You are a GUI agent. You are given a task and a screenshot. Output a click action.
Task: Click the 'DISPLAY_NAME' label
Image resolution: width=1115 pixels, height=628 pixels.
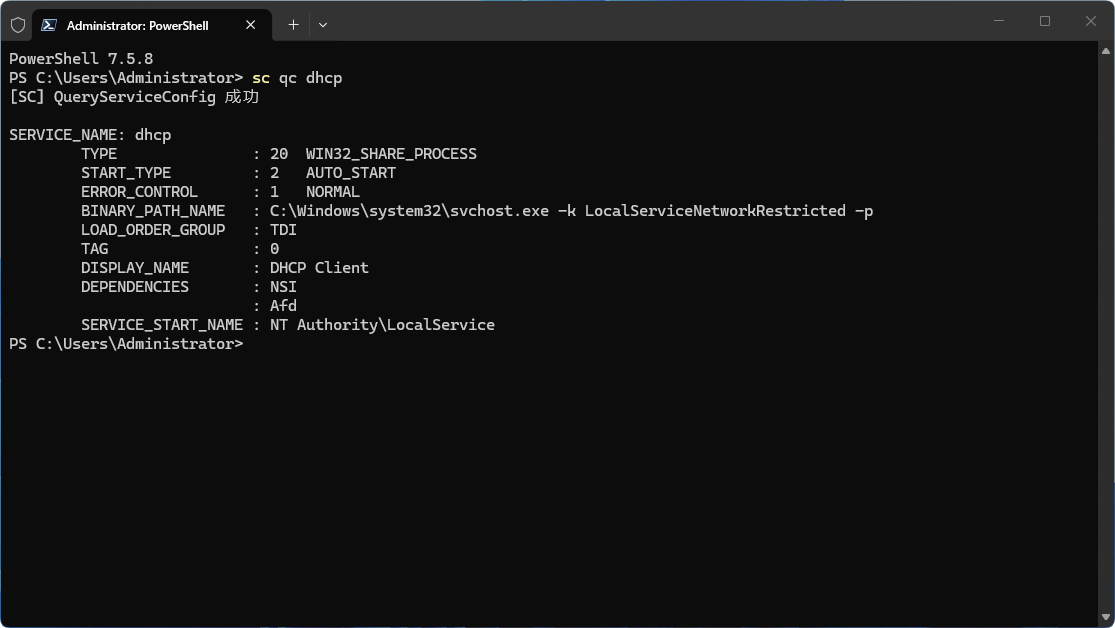[135, 267]
